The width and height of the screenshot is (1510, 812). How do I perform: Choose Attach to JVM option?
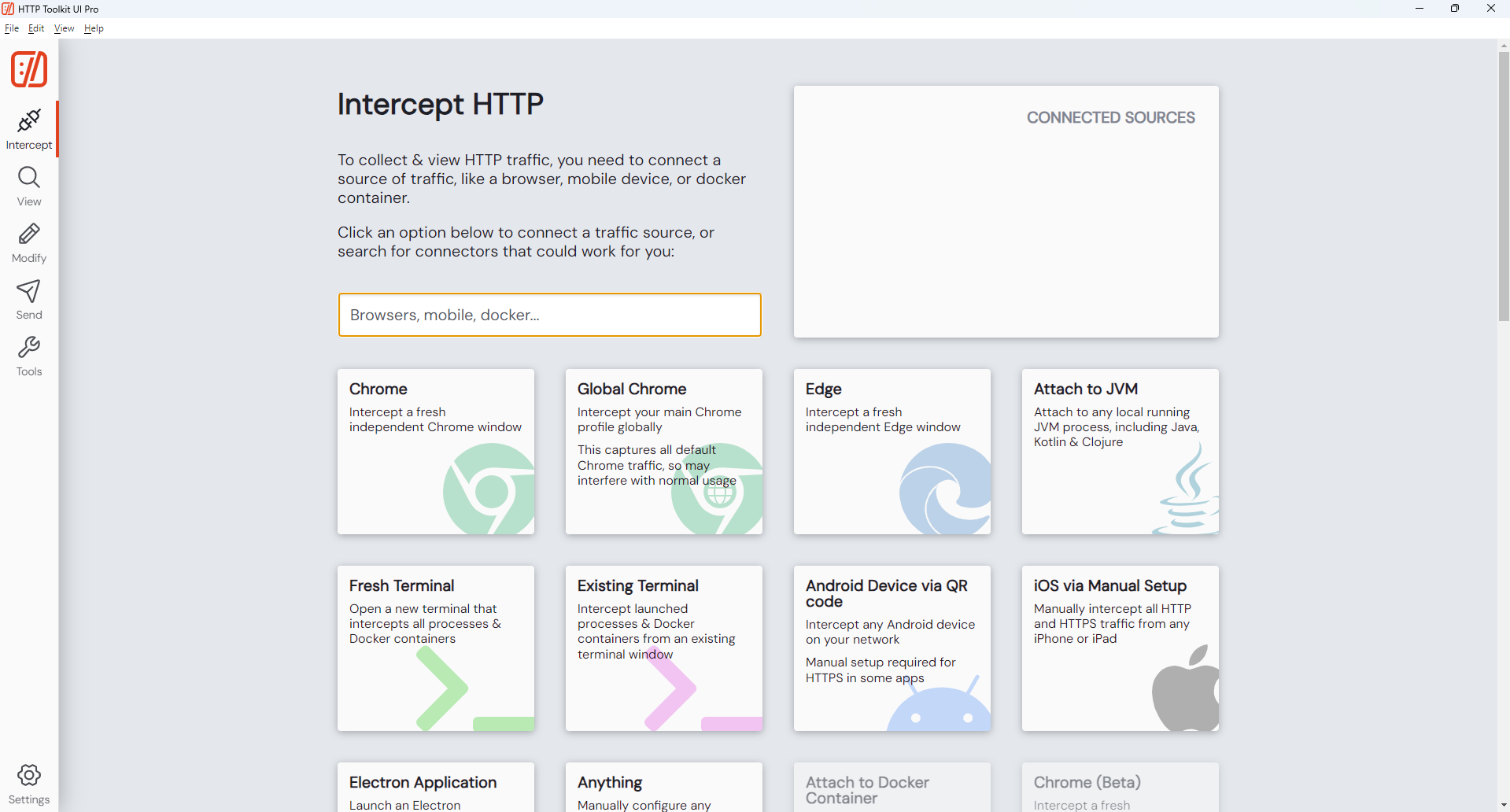click(x=1121, y=452)
